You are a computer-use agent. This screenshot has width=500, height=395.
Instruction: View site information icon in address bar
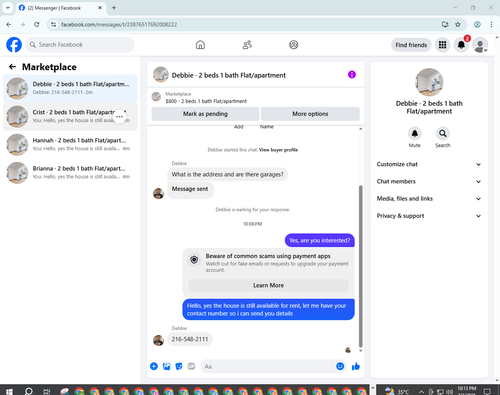pos(53,24)
